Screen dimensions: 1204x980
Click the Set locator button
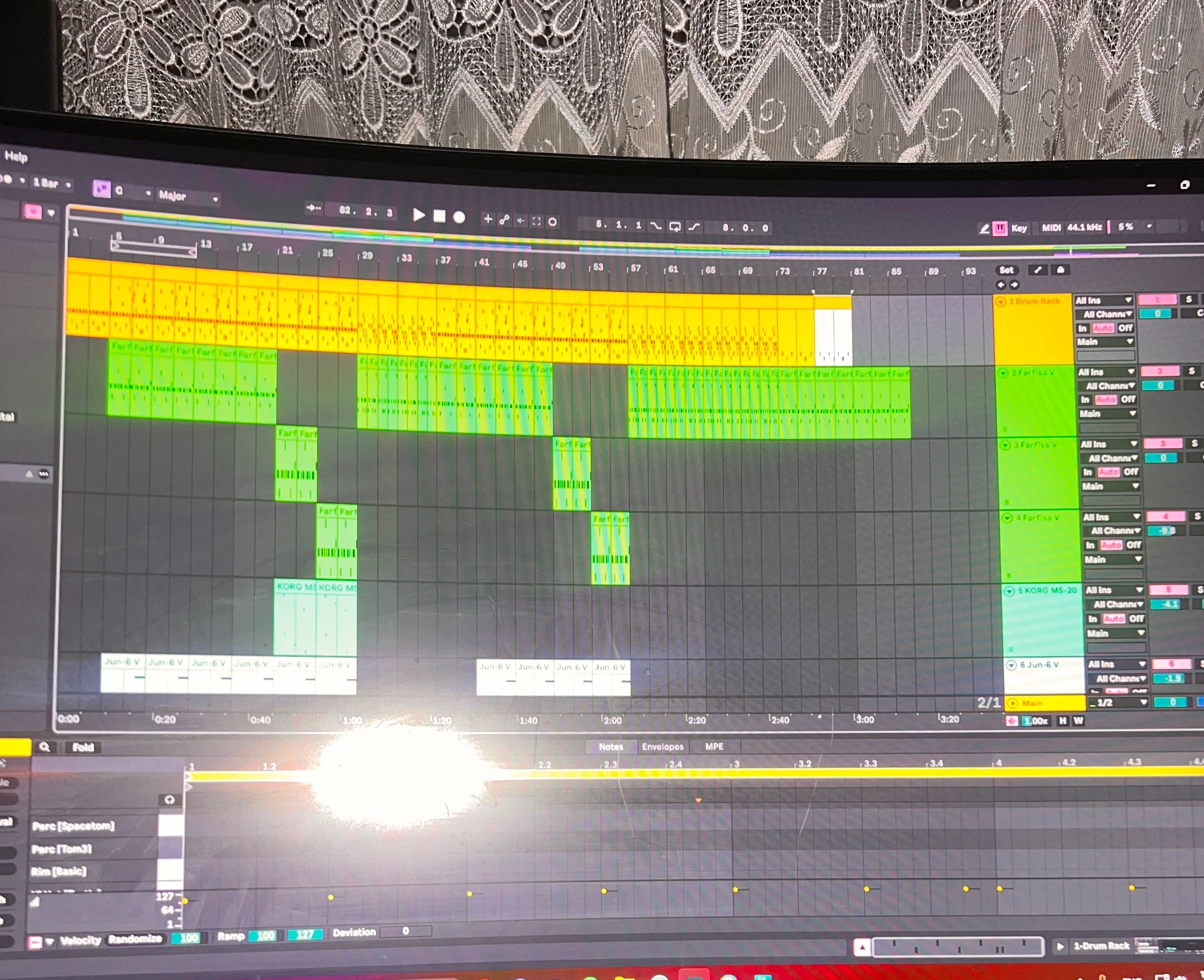[x=1007, y=270]
